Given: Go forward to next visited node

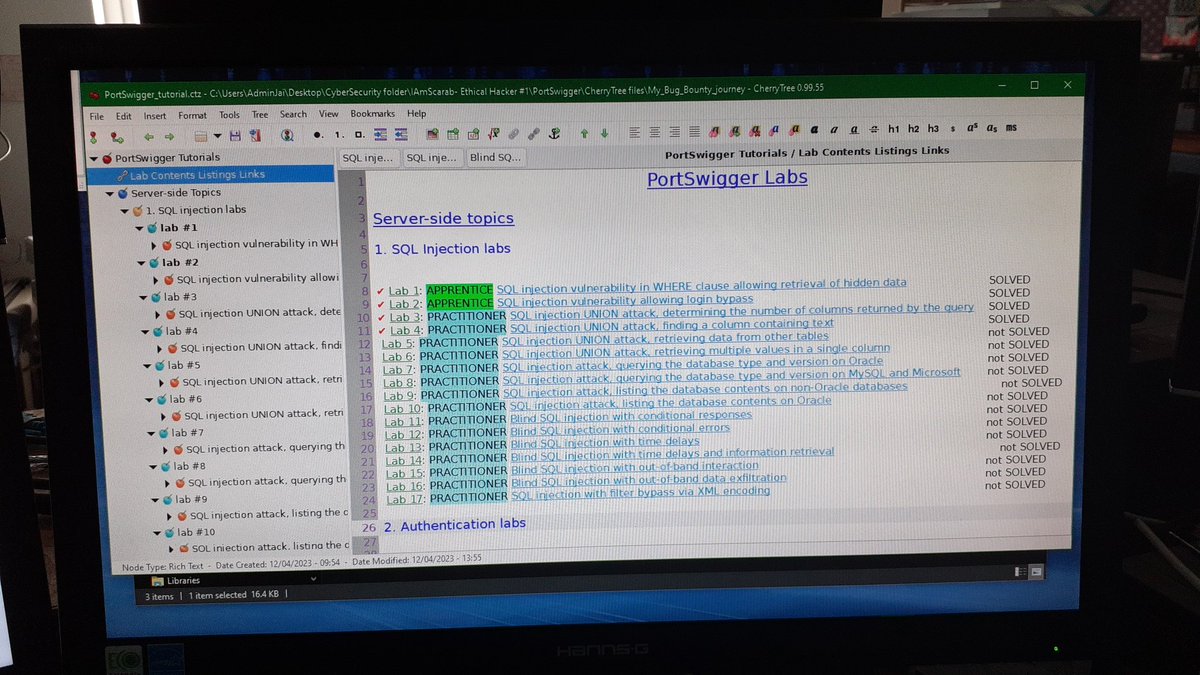Looking at the screenshot, I should coord(169,136).
